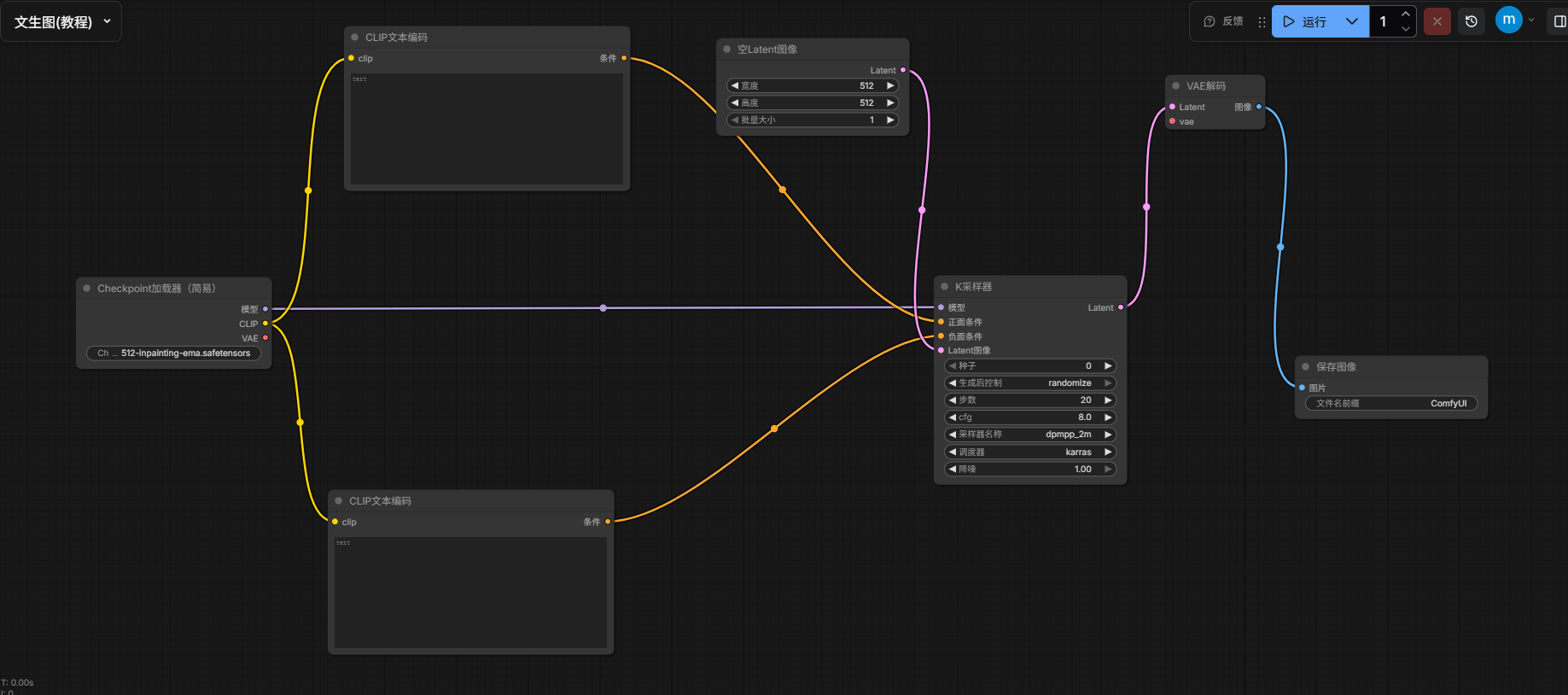This screenshot has width=1568, height=695.
Task: Decrease the cfg value with left arrow
Action: pyautogui.click(x=953, y=418)
